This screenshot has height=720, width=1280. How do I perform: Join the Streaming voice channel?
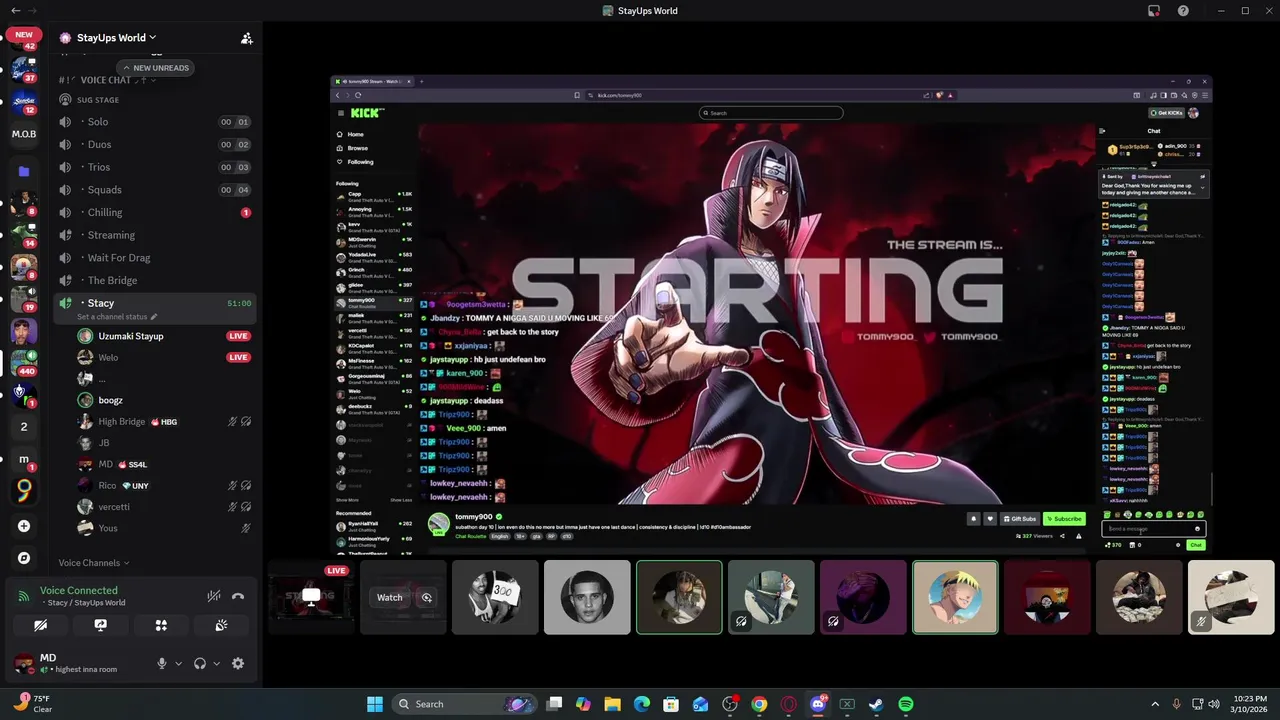click(155, 235)
